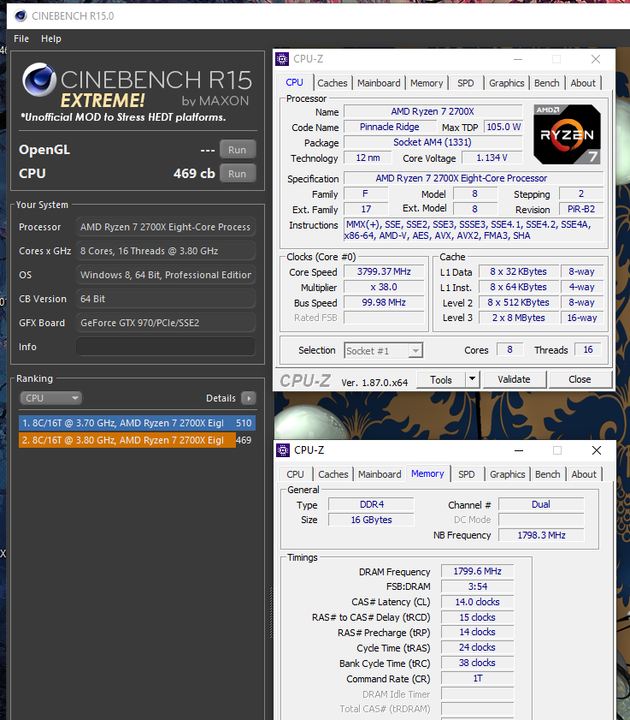The height and width of the screenshot is (720, 630).
Task: Click the Channel # value Dual
Action: [541, 505]
